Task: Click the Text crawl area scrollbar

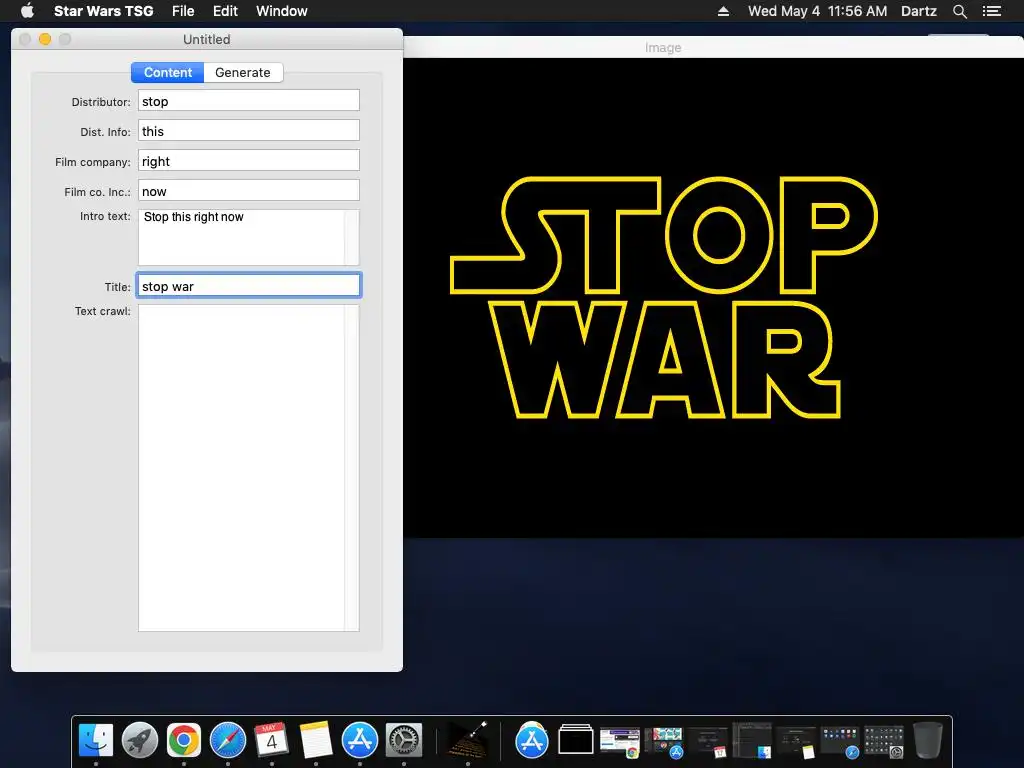Action: click(x=352, y=468)
